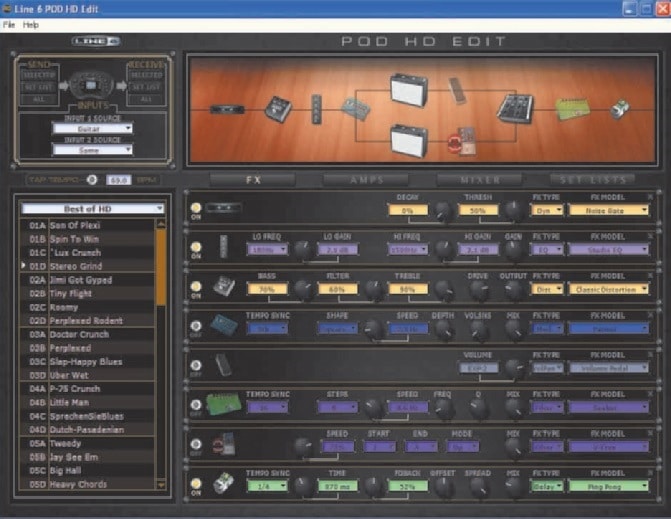Enable the green filter effect in sixth row
Viewport: 671px width, 519px height.
click(x=196, y=404)
